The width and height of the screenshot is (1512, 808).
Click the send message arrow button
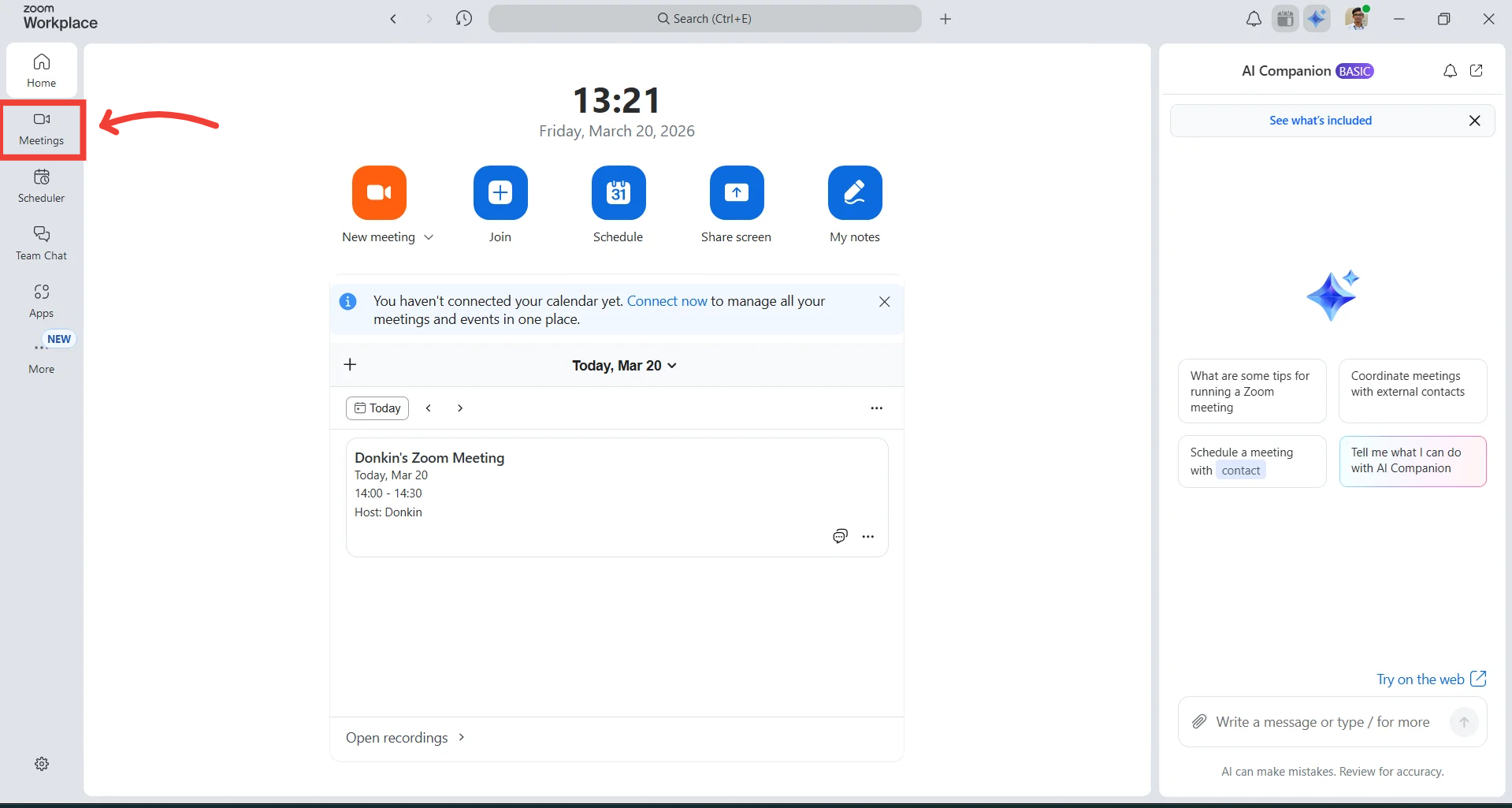click(x=1464, y=722)
